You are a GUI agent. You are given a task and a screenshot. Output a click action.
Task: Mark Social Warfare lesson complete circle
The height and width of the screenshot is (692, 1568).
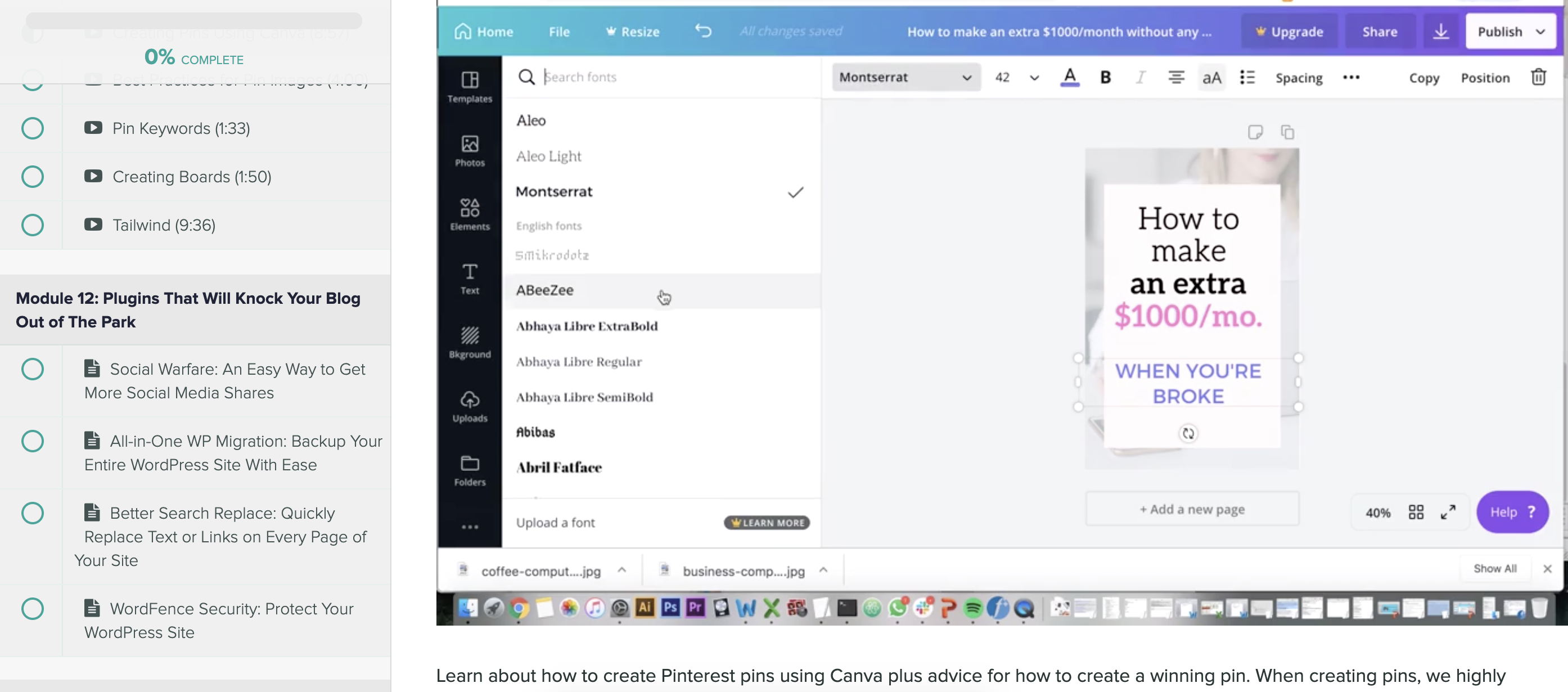pyautogui.click(x=32, y=369)
